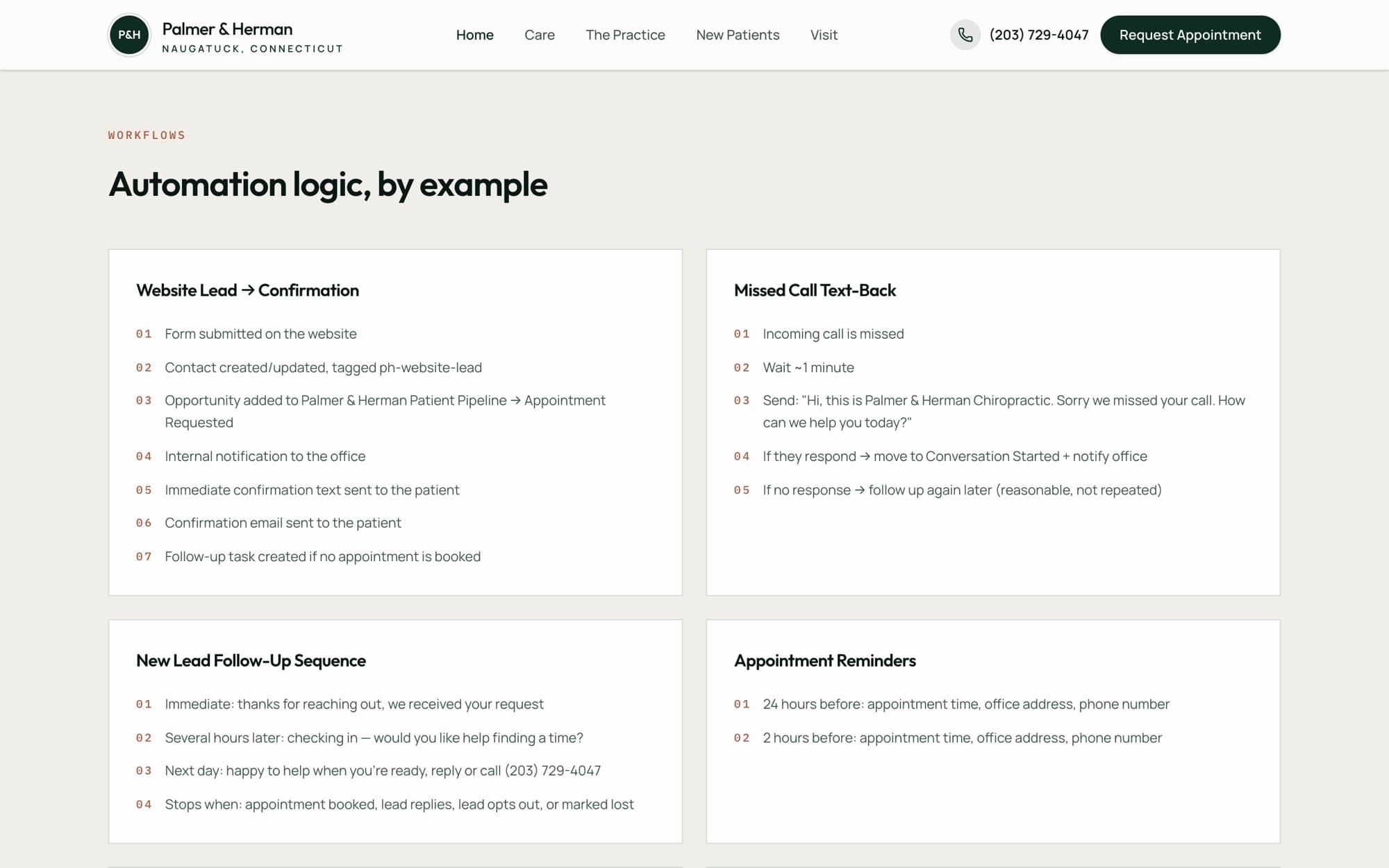Click 'Immediate confirmation text sent to the patient'

[x=312, y=490]
